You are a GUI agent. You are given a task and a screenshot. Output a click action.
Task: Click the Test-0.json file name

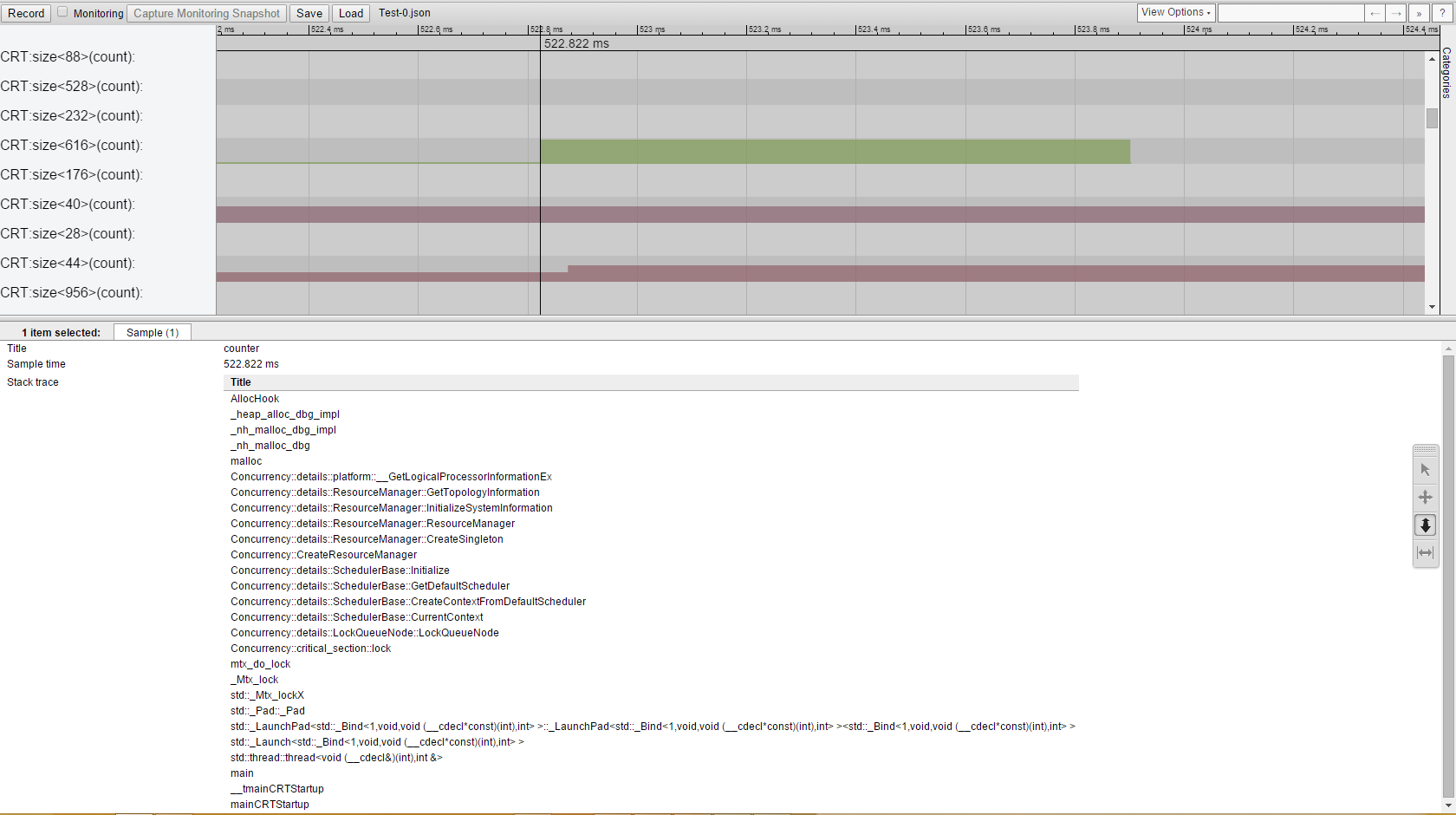click(405, 13)
